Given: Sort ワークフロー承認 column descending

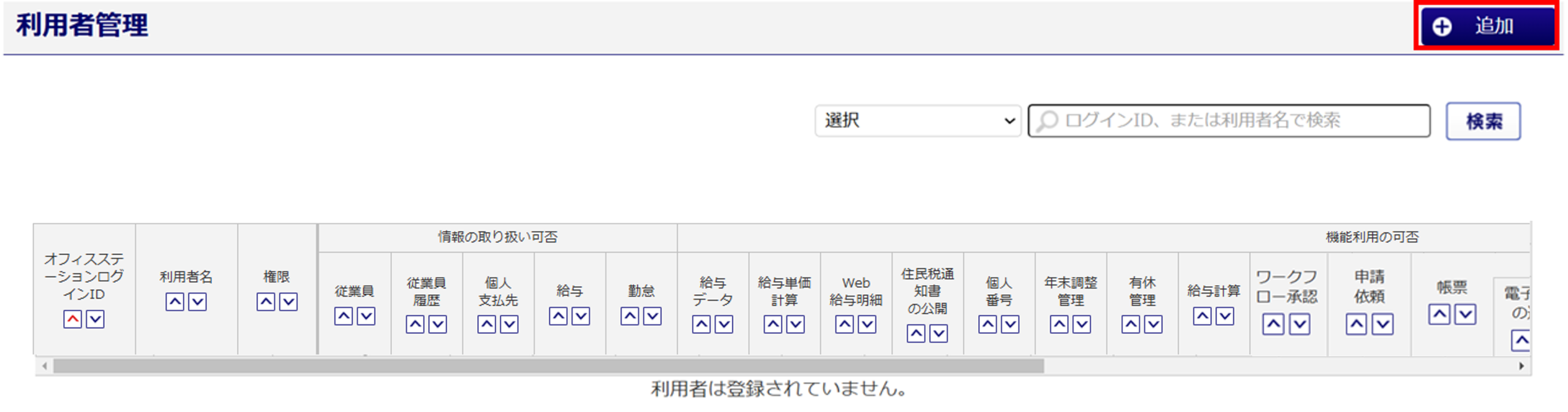Looking at the screenshot, I should [x=1299, y=324].
